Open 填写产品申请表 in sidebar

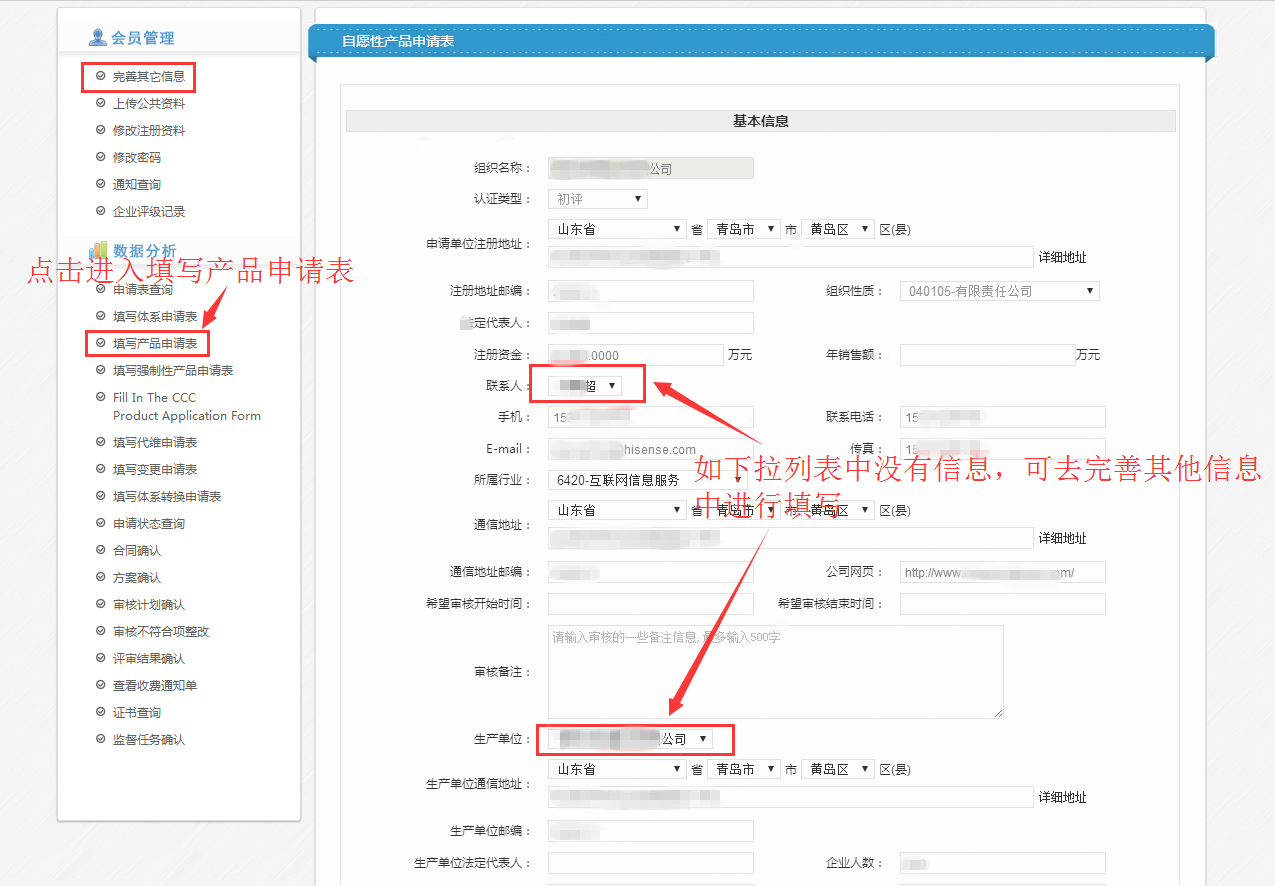click(154, 344)
